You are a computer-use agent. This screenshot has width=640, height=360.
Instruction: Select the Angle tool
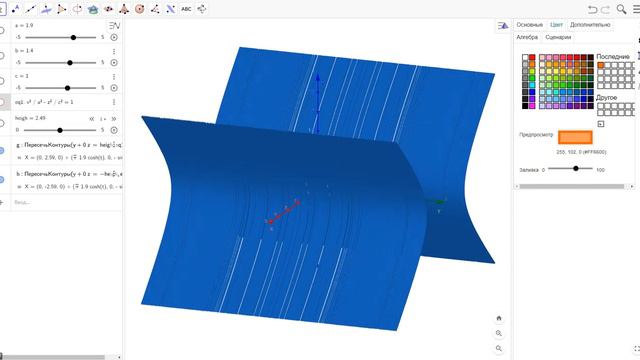155,9
